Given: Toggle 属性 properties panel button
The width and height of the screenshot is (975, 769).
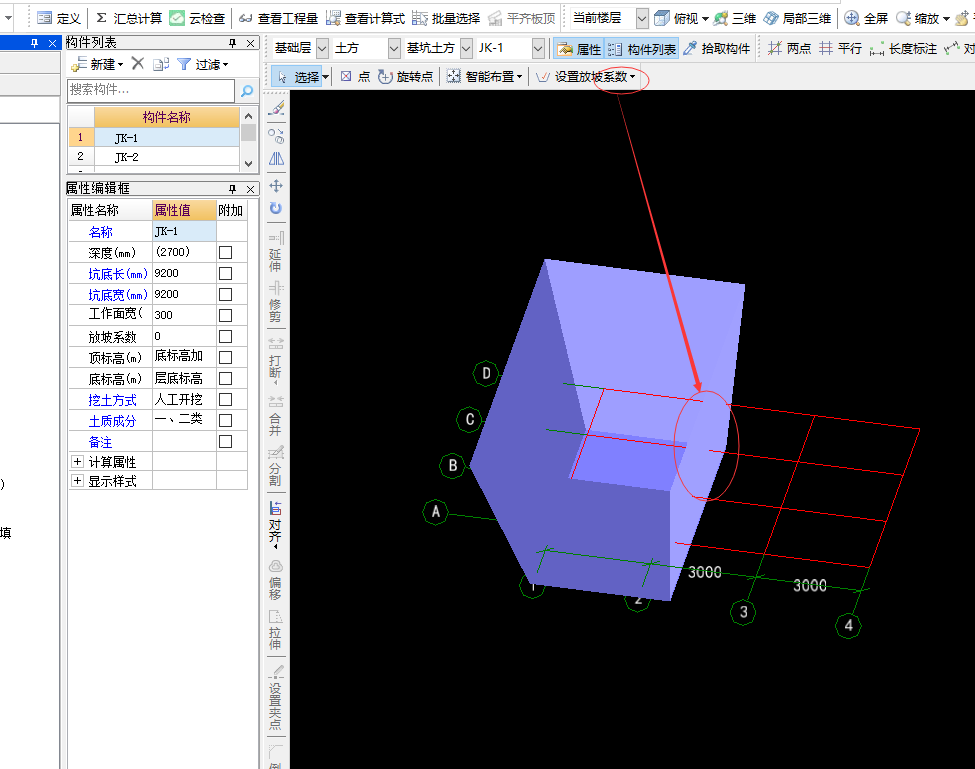Looking at the screenshot, I should (580, 48).
